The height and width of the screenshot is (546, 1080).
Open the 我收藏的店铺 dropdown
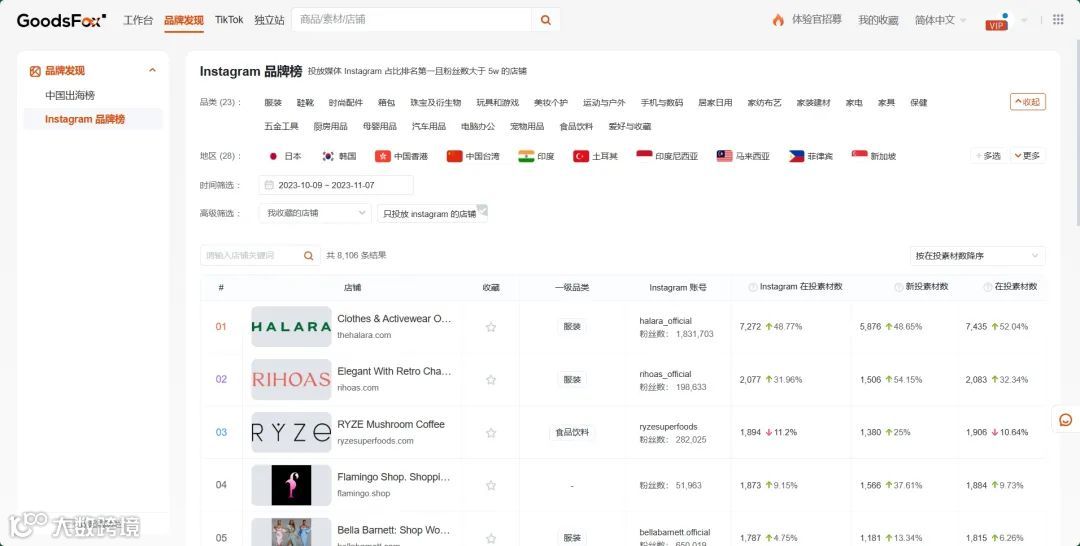(x=315, y=213)
